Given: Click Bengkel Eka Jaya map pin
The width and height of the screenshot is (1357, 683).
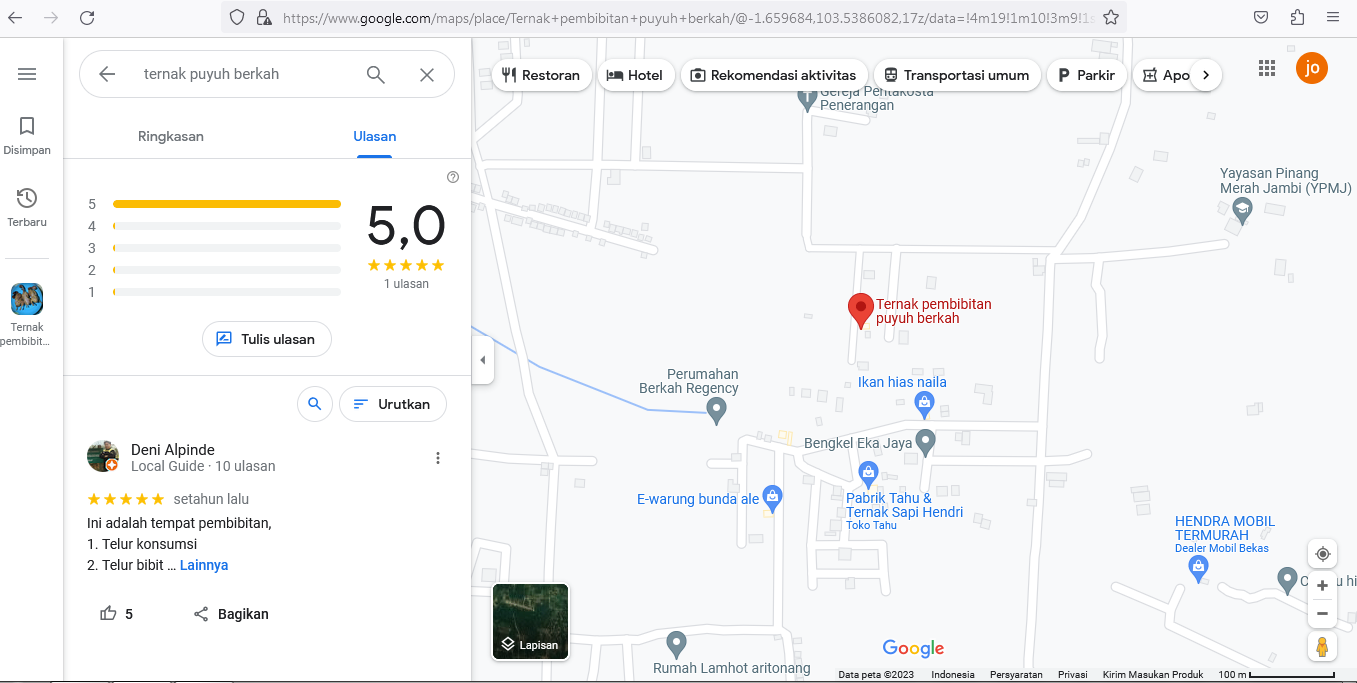Looking at the screenshot, I should pos(926,441).
